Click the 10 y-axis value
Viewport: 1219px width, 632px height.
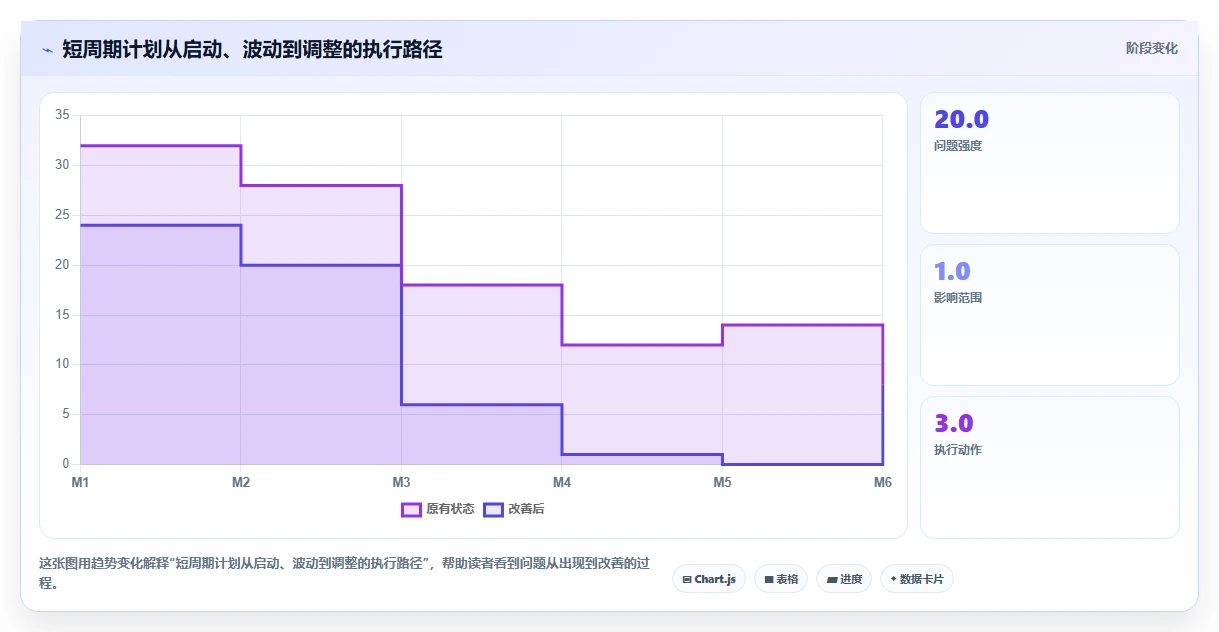click(62, 364)
